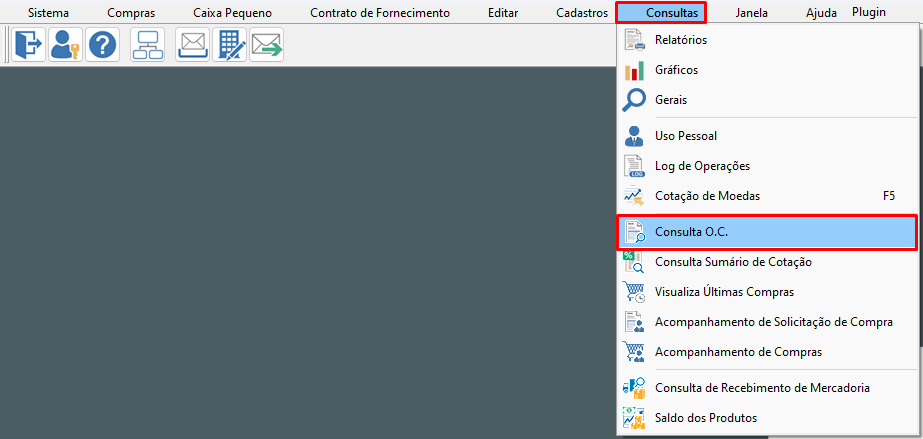Open the Janela menu
Viewport: 923px width, 439px height.
[752, 13]
